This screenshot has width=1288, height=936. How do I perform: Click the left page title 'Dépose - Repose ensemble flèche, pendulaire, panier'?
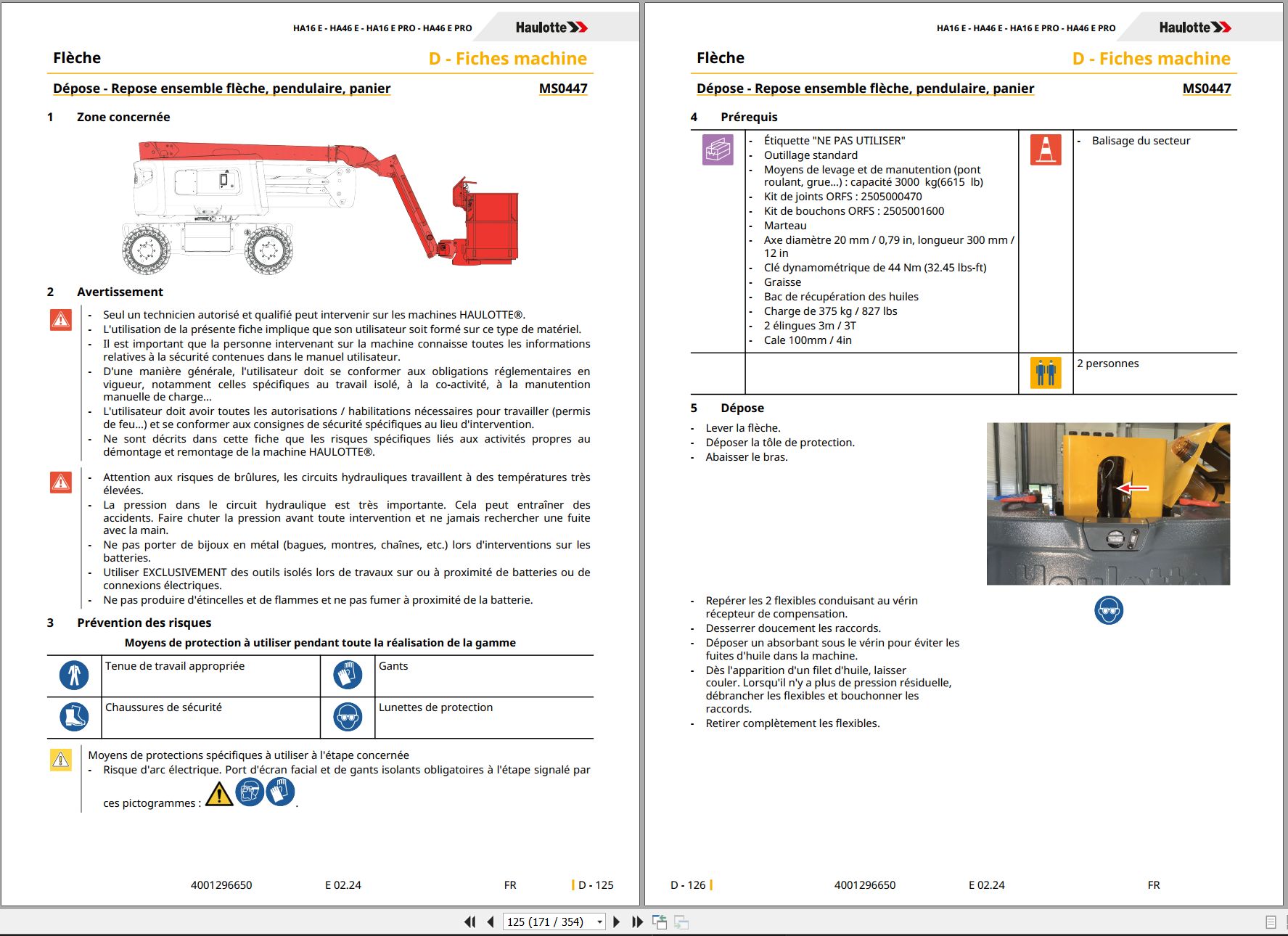coord(222,89)
